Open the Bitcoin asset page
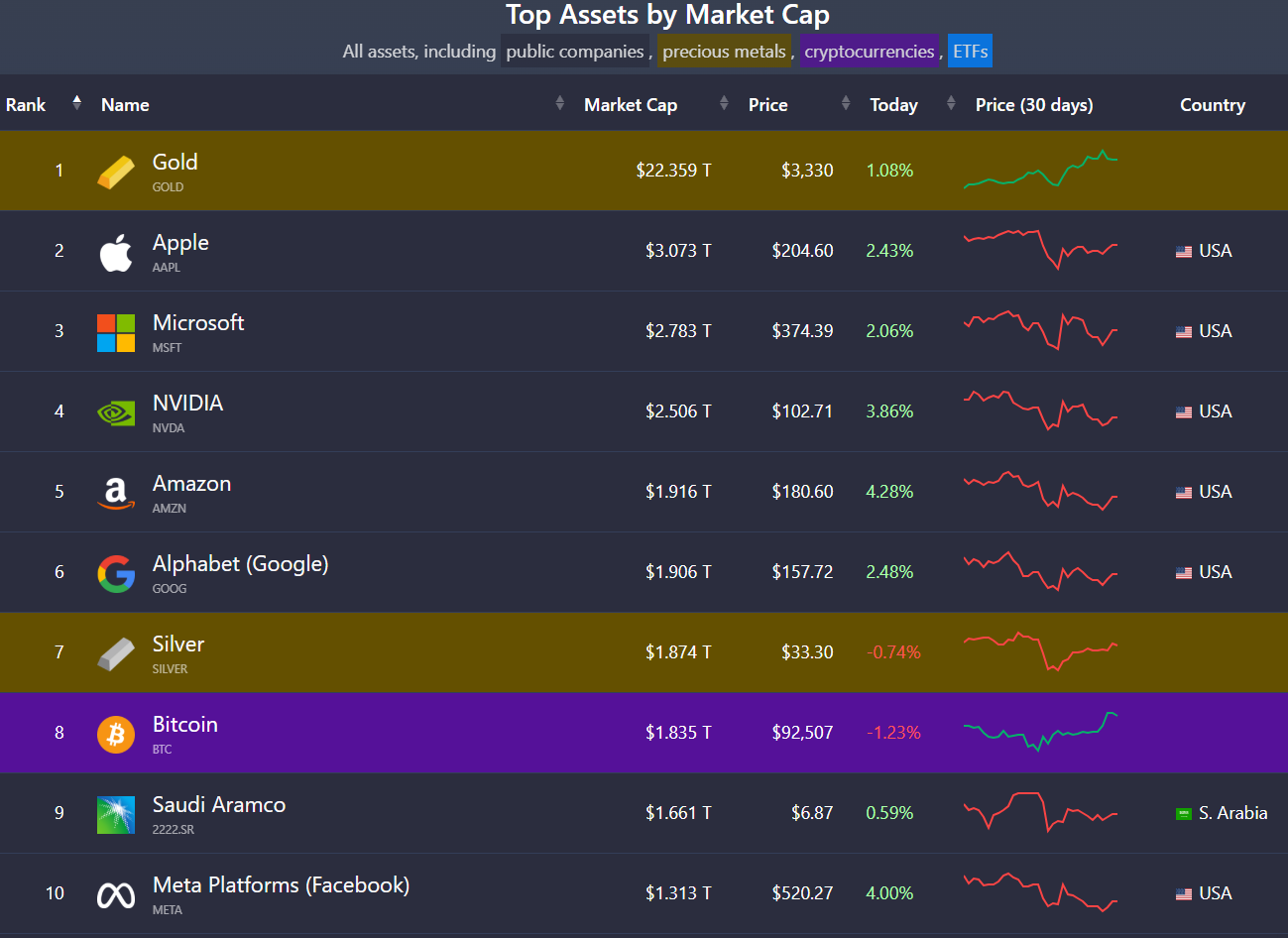 click(x=185, y=725)
